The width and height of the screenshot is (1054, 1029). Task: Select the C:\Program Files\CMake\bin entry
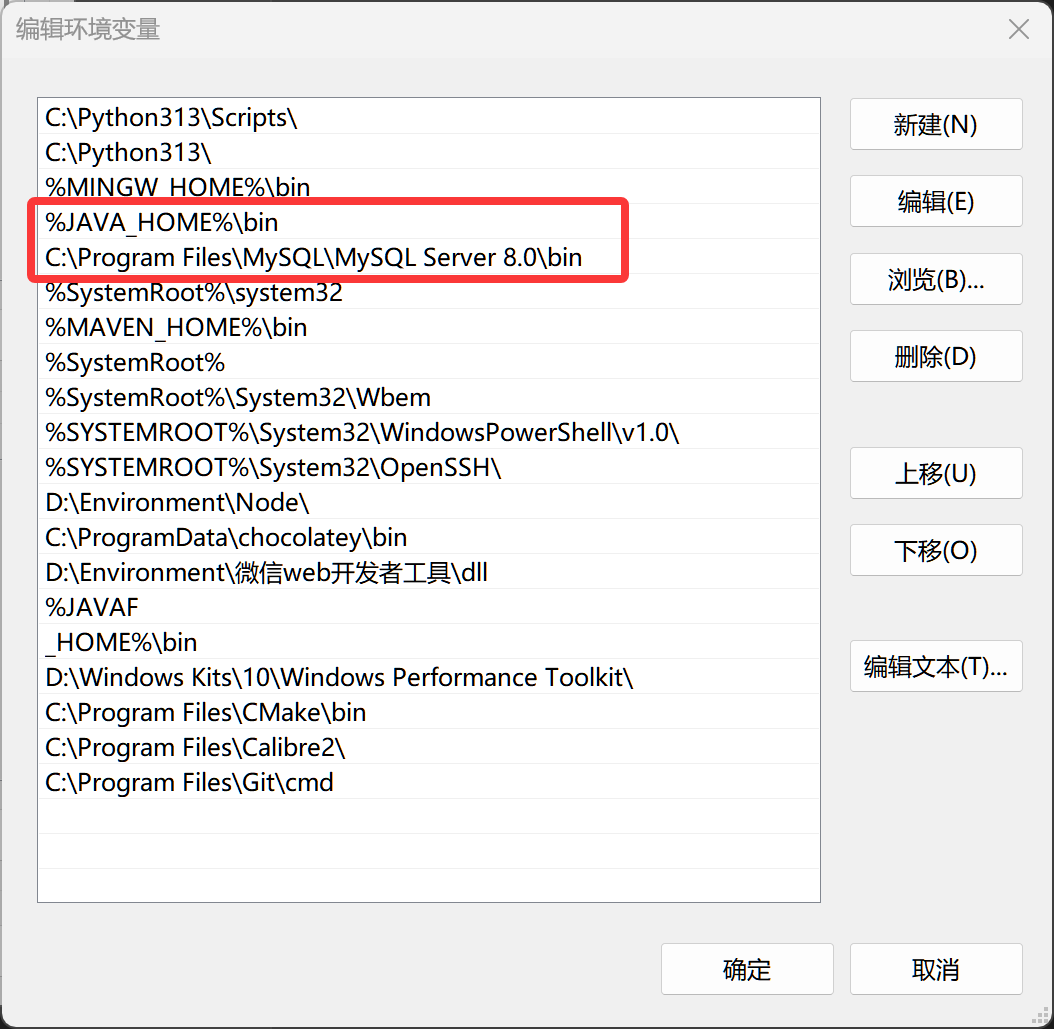[x=429, y=711]
